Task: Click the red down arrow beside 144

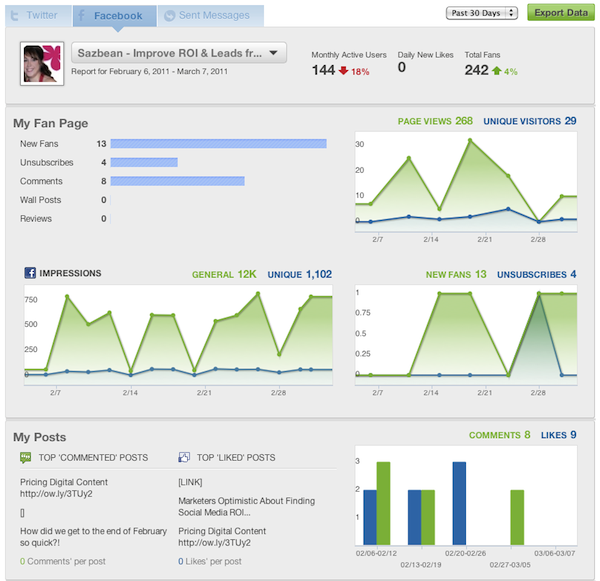Action: pyautogui.click(x=346, y=71)
